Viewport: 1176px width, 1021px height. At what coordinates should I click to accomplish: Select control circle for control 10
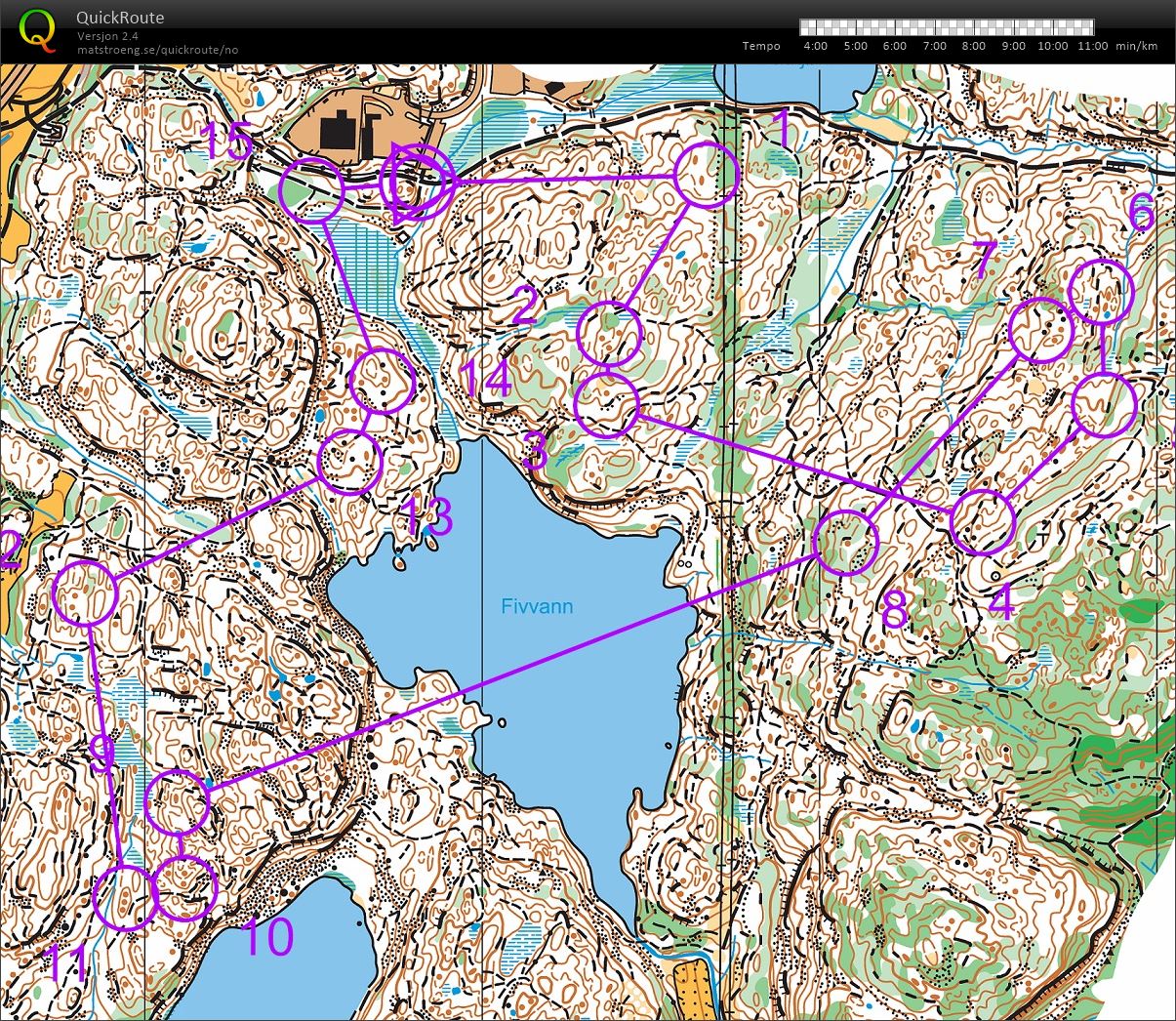click(185, 887)
